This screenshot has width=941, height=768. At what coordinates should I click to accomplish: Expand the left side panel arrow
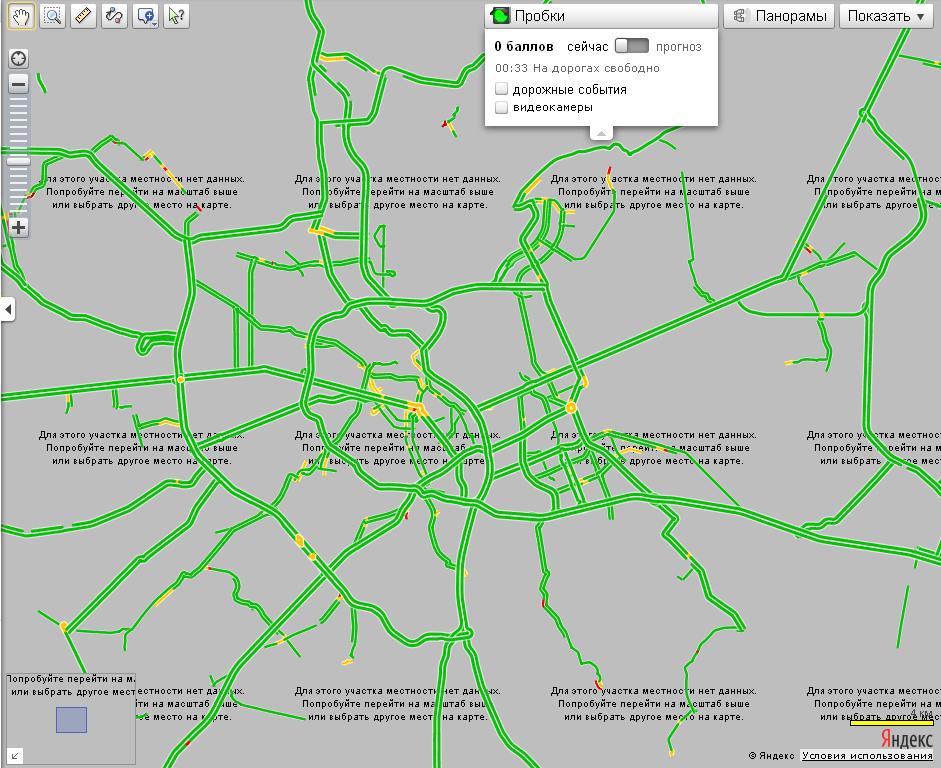(7, 310)
